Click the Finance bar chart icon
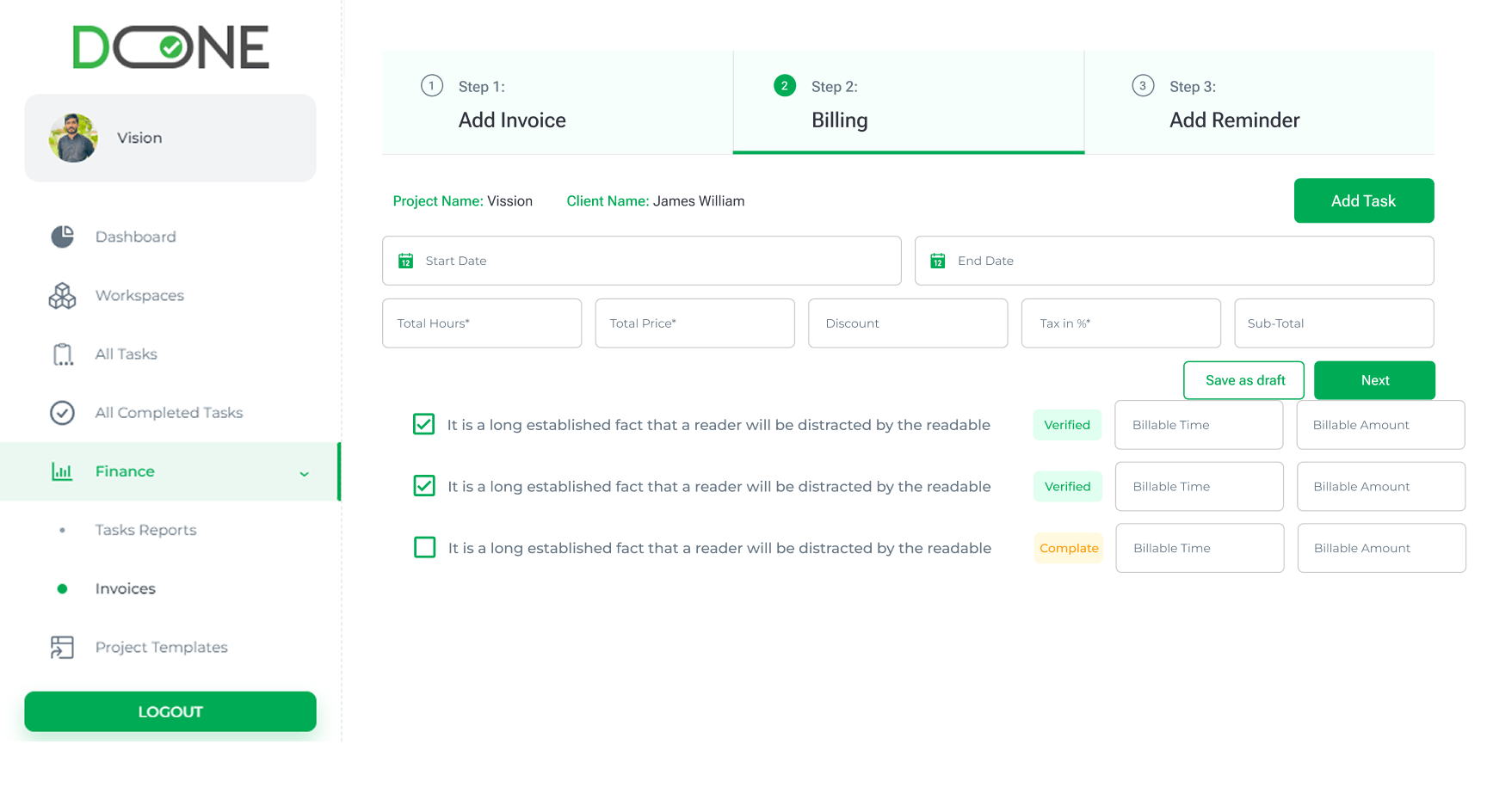The height and width of the screenshot is (812, 1487). coord(62,471)
